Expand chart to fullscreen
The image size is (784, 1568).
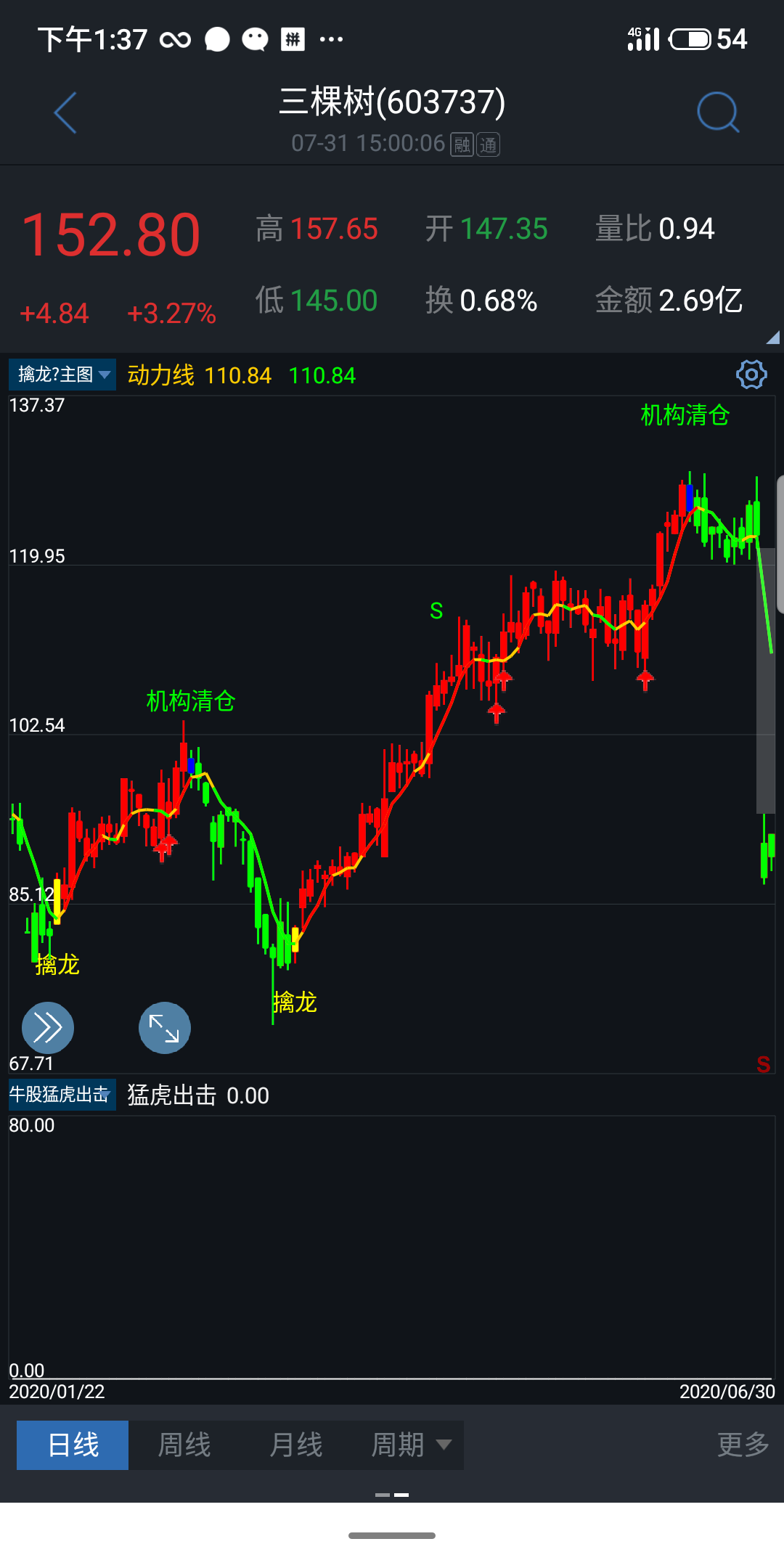coord(165,1027)
